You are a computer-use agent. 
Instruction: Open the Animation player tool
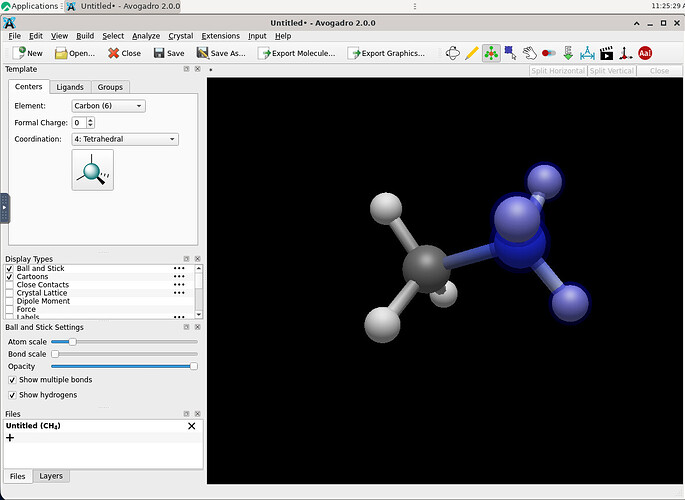click(606, 53)
